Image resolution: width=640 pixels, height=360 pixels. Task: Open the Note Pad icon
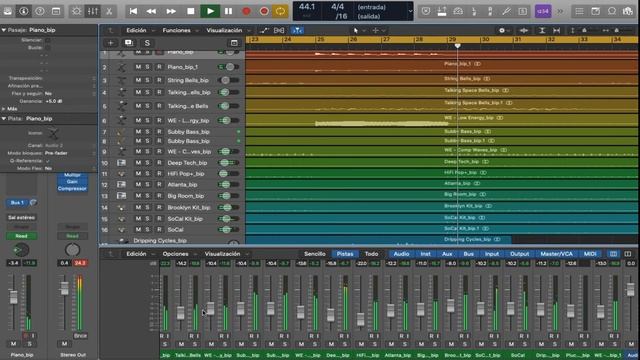pos(596,11)
